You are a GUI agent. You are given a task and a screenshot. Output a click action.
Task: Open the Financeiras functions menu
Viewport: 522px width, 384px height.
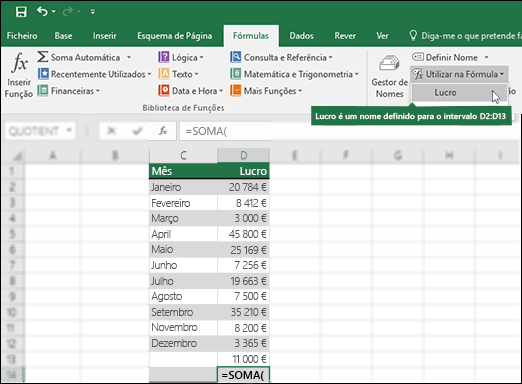pyautogui.click(x=68, y=91)
